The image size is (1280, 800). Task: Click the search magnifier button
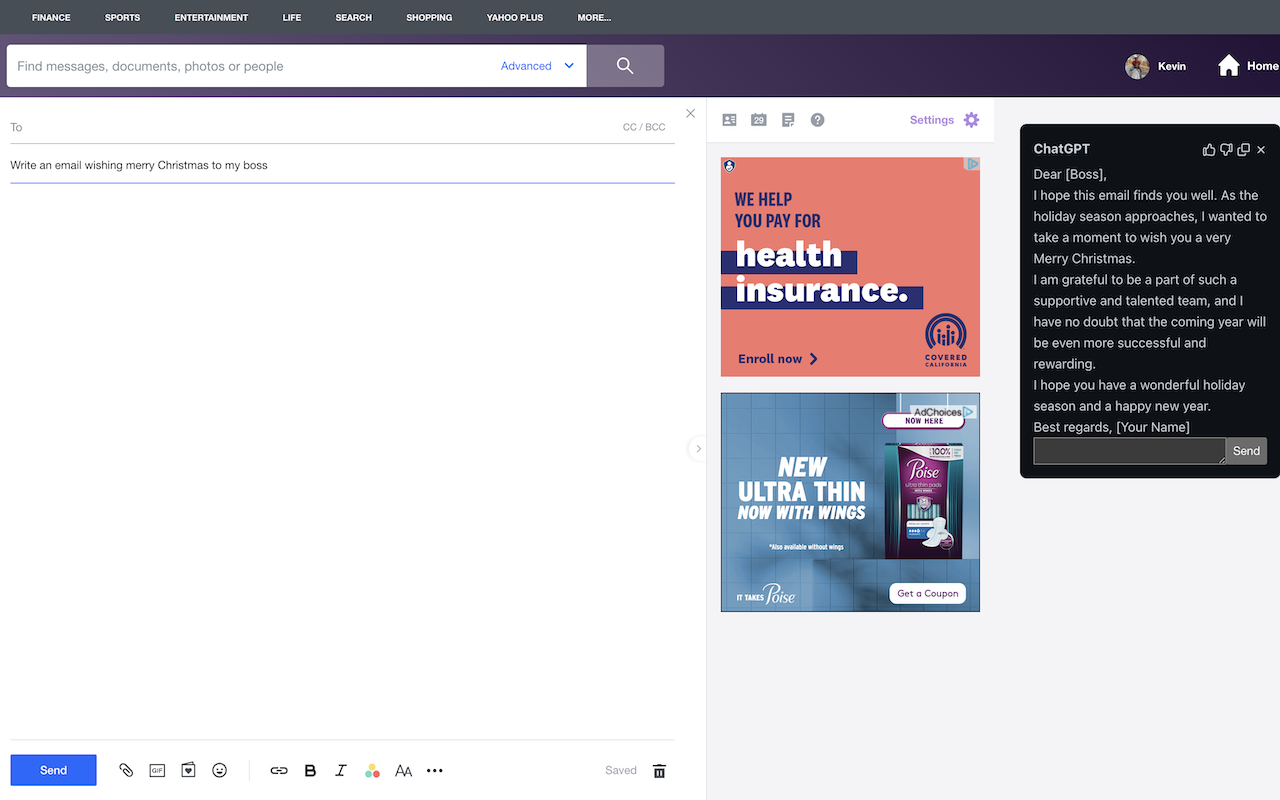(625, 66)
